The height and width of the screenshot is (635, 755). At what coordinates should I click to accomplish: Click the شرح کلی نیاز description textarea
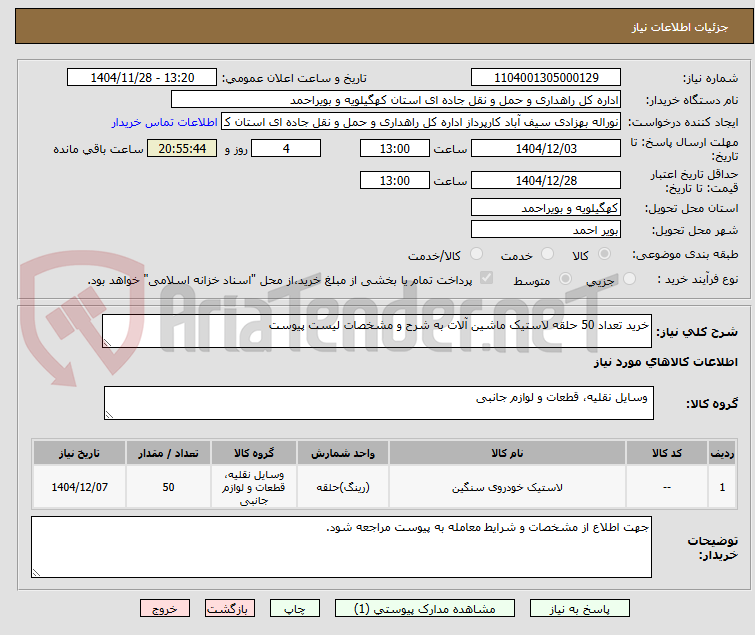tap(377, 331)
